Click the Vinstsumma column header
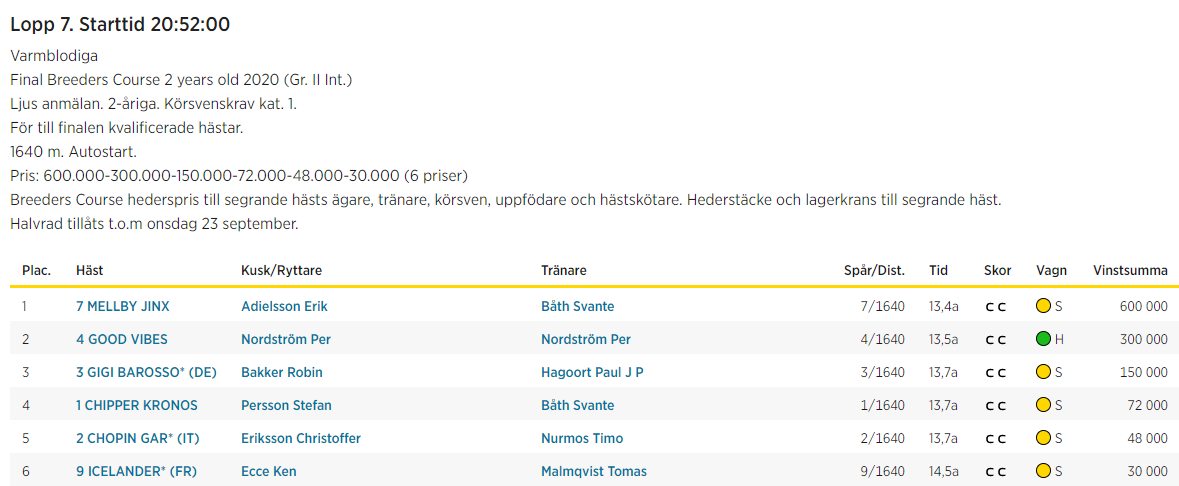Screen dimensions: 1179x486 [x=1130, y=270]
